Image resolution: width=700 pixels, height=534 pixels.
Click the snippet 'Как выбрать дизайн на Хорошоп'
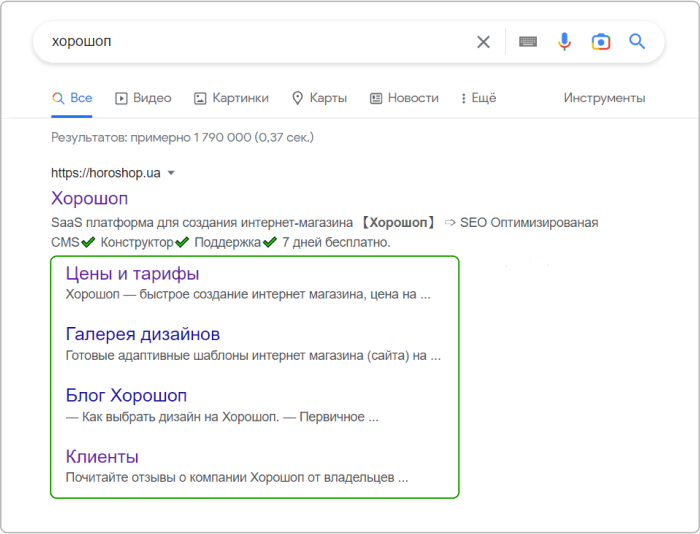(x=180, y=417)
